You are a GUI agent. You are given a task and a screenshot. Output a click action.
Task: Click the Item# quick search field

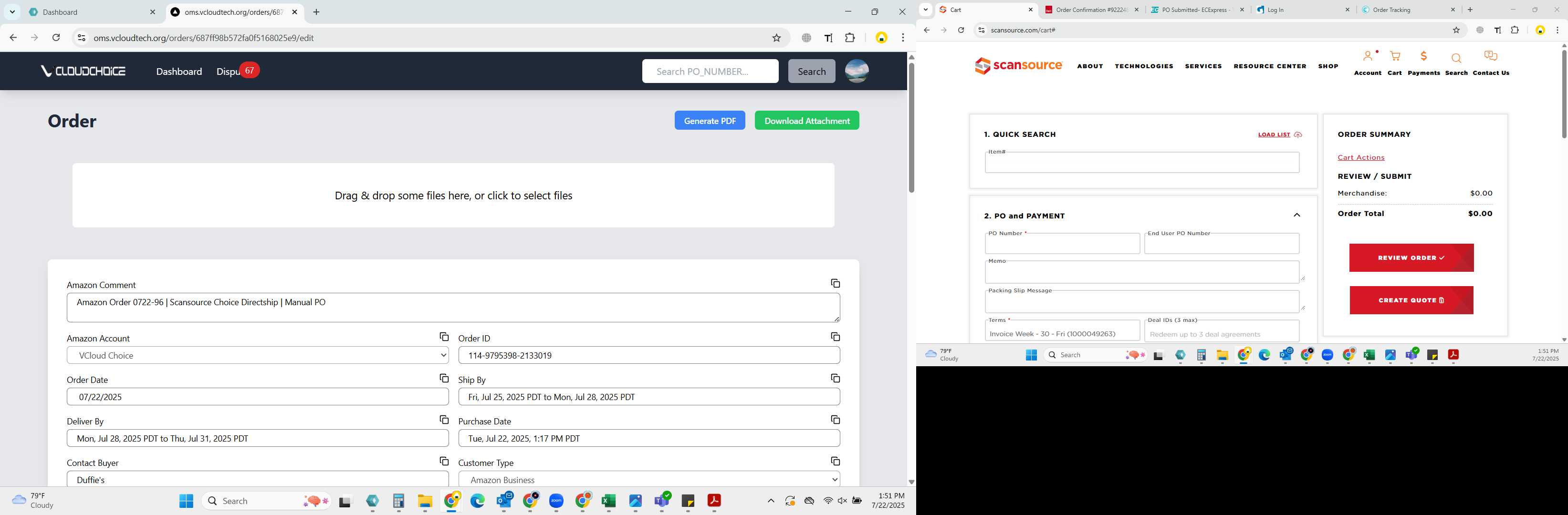click(1142, 162)
